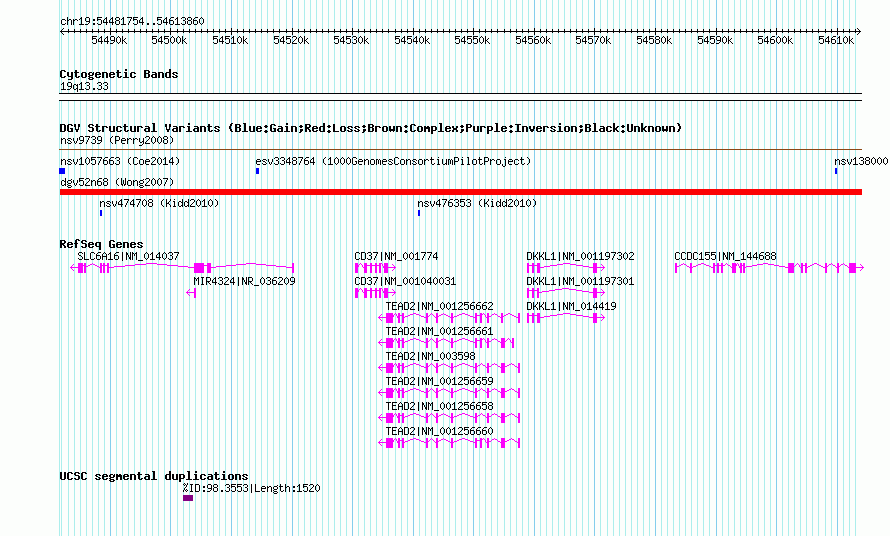Click the CD37|NM_001774 transcript label
This screenshot has height=536, width=890.
(396, 256)
